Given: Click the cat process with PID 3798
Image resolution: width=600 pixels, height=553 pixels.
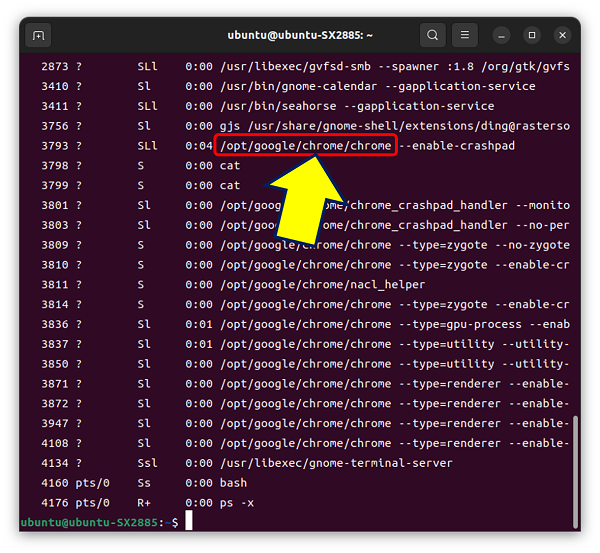Looking at the screenshot, I should (140, 166).
